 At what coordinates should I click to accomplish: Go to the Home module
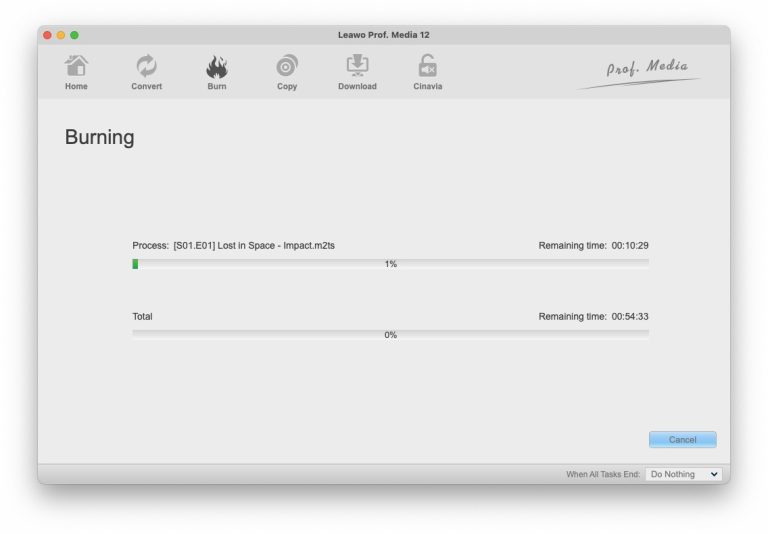coord(76,72)
